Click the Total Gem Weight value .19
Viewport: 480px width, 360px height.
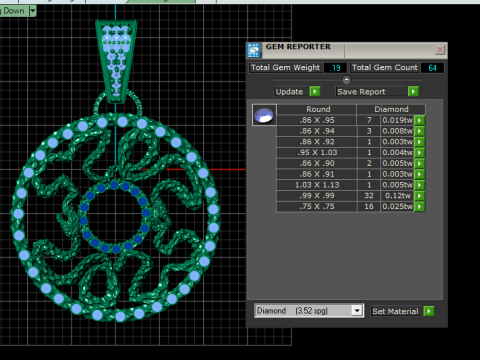(x=335, y=68)
